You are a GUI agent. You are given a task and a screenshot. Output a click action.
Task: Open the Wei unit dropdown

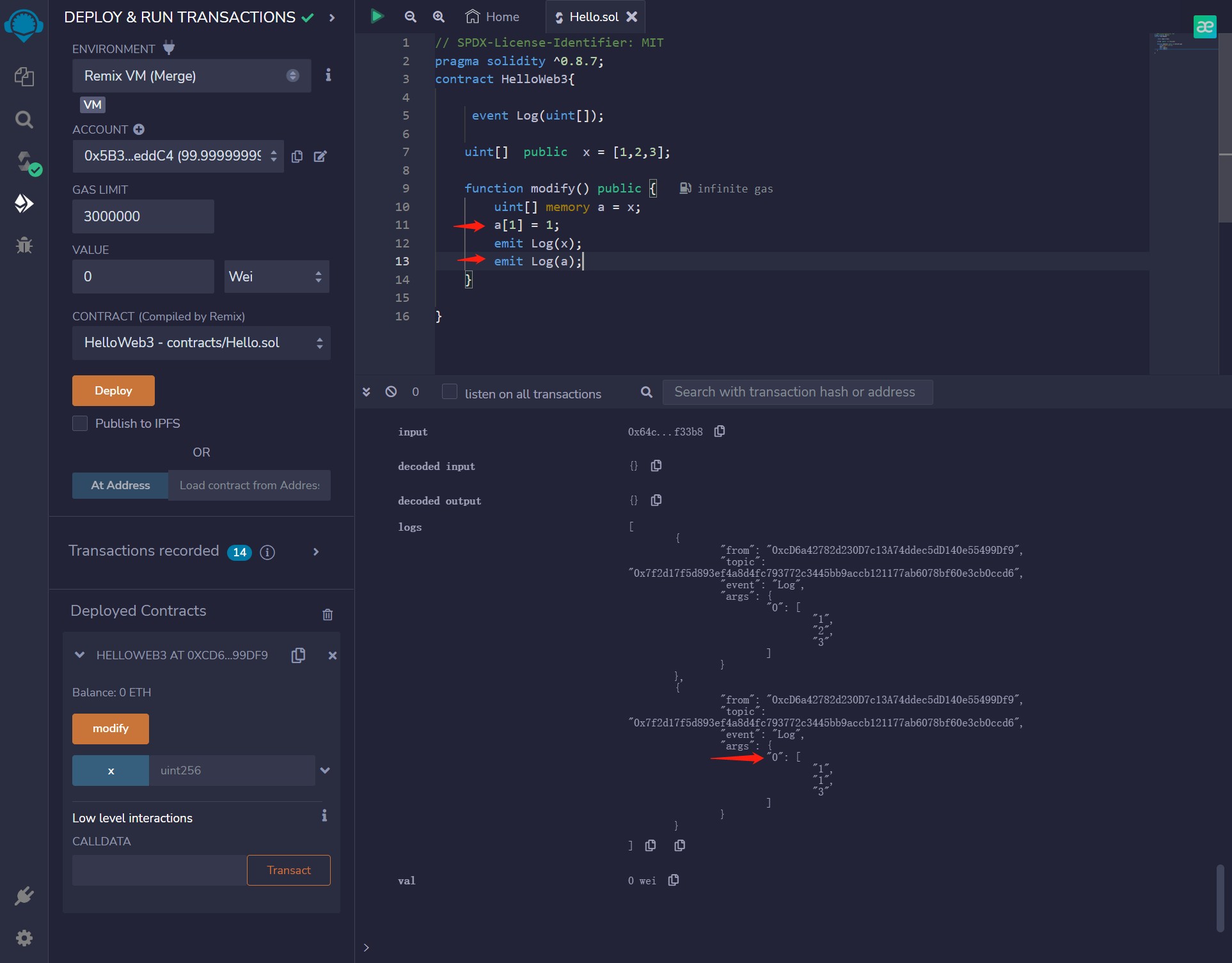276,276
